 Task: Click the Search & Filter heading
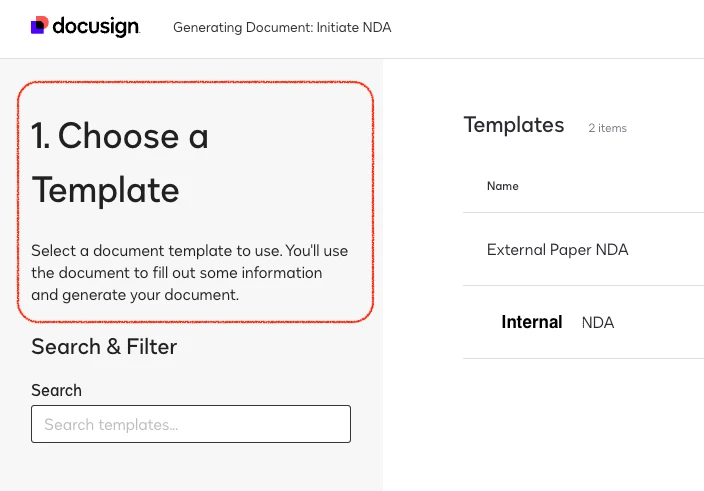pyautogui.click(x=104, y=346)
